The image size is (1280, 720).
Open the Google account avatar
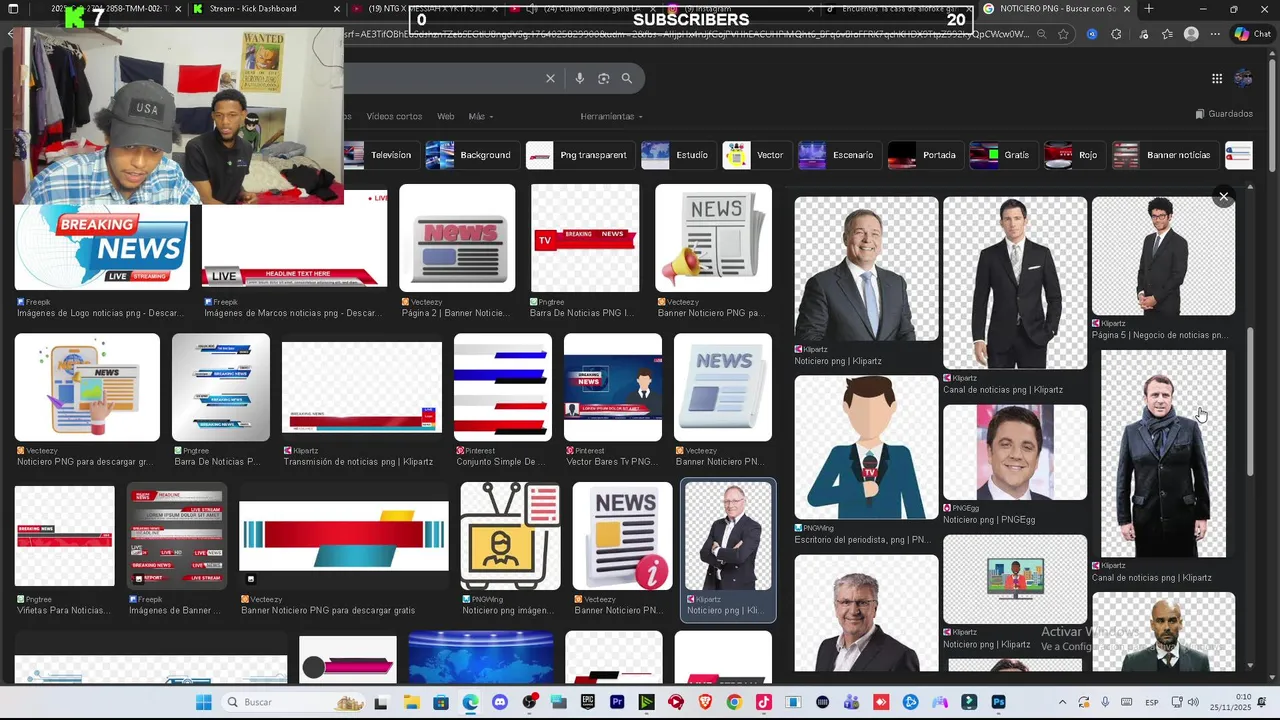pos(1244,78)
